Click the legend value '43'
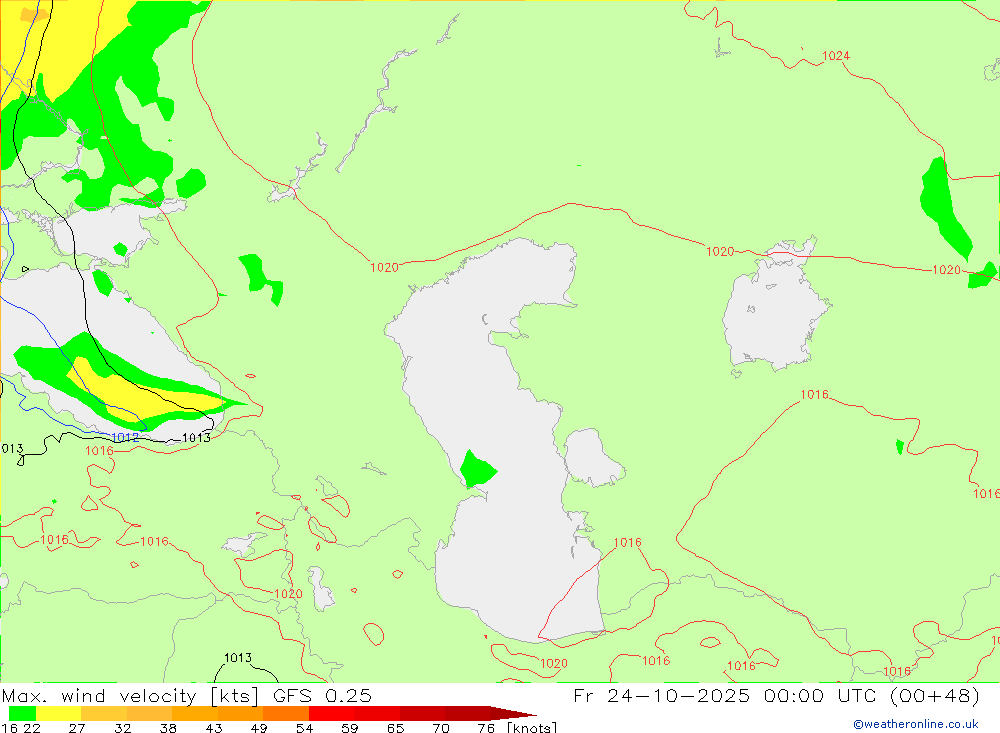This screenshot has height=733, width=1000. coord(214,728)
